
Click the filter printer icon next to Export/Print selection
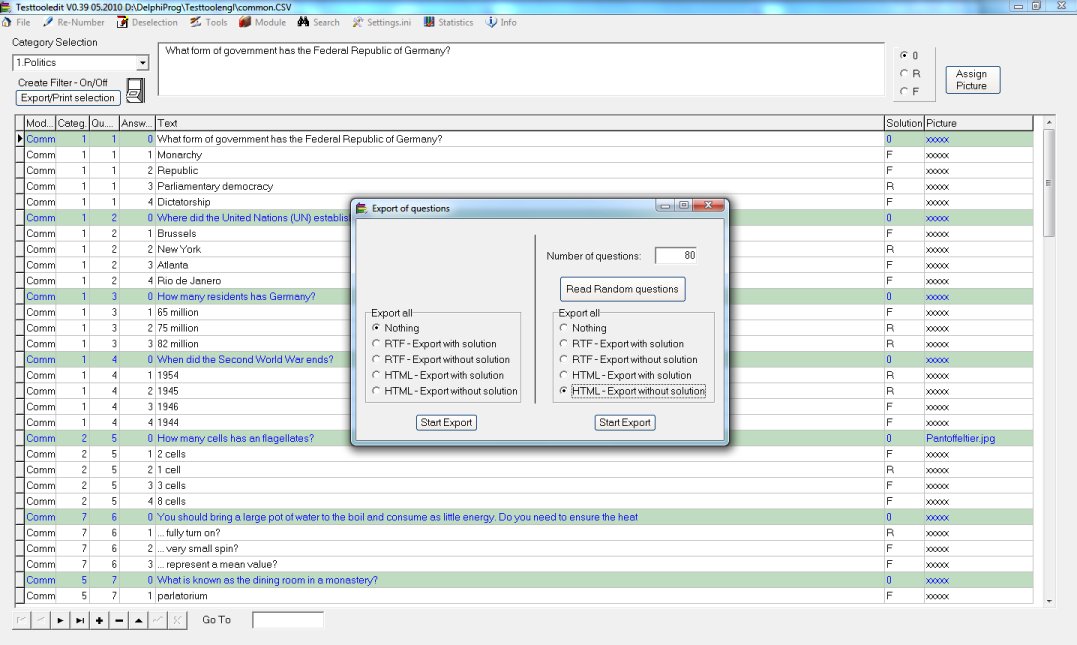(x=135, y=91)
